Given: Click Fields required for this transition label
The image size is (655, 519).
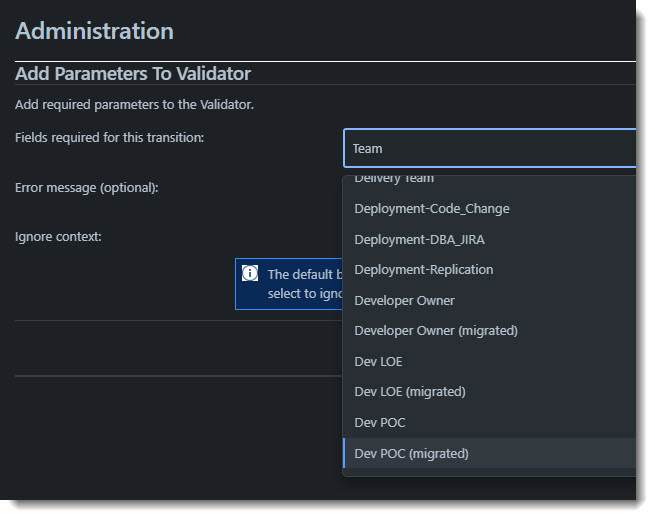Looking at the screenshot, I should click(109, 137).
